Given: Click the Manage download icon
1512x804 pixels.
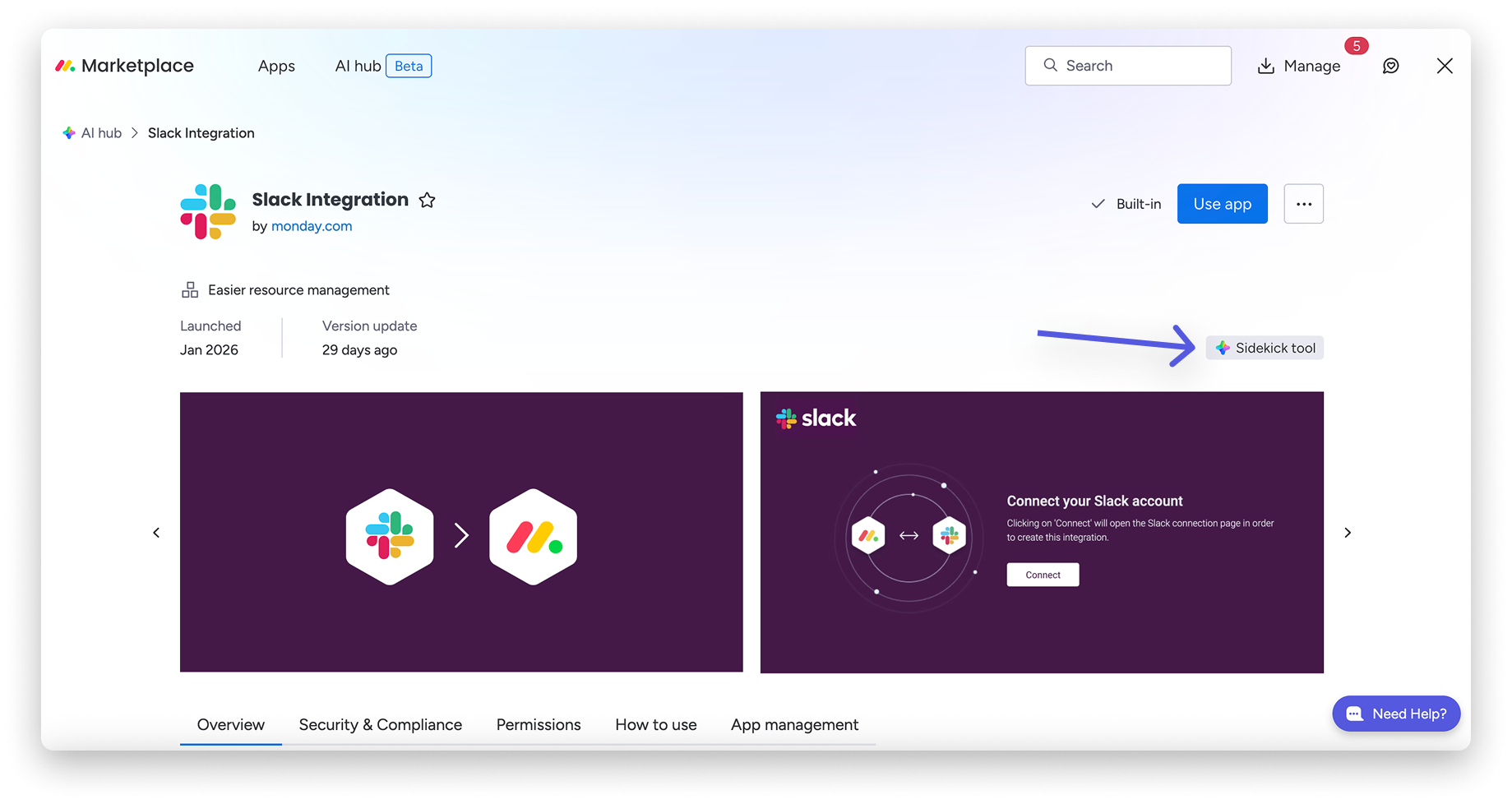Looking at the screenshot, I should [x=1266, y=66].
